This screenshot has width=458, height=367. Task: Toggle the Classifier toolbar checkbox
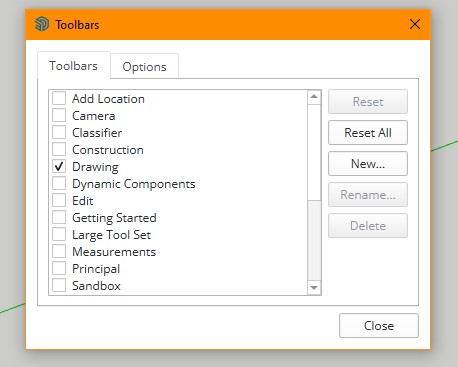click(59, 132)
